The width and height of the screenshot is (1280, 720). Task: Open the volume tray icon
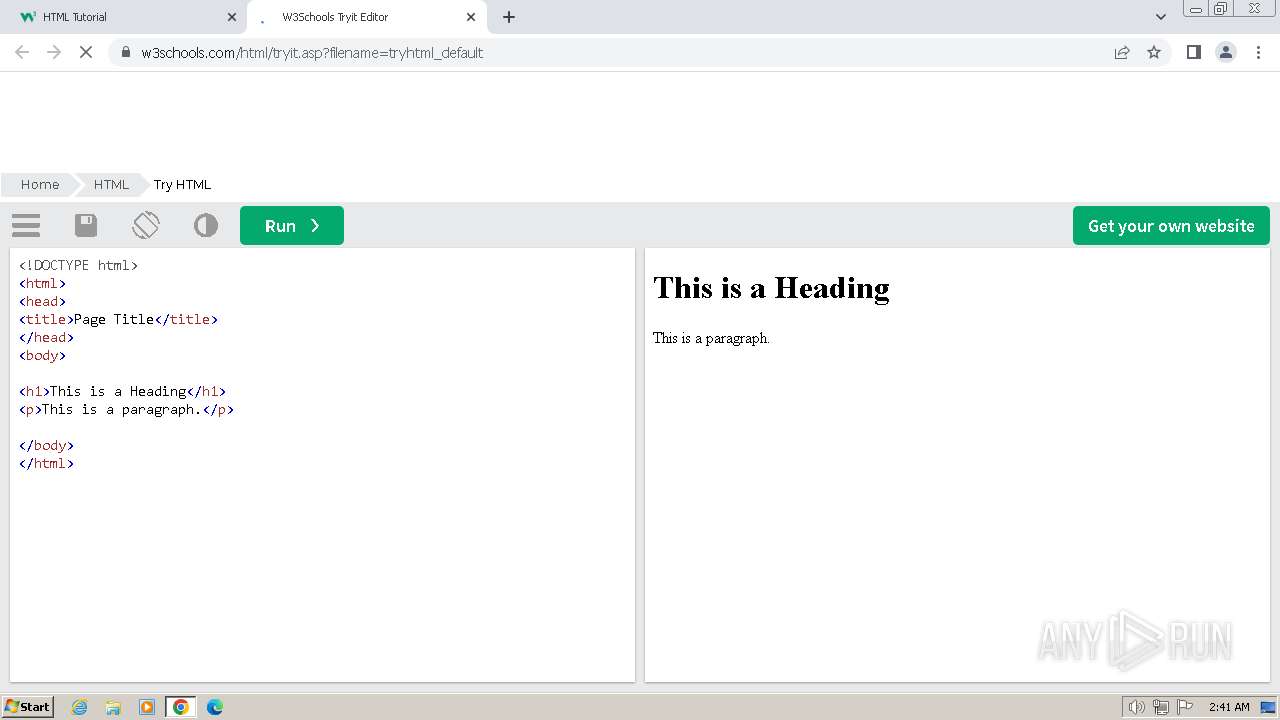pos(1136,707)
